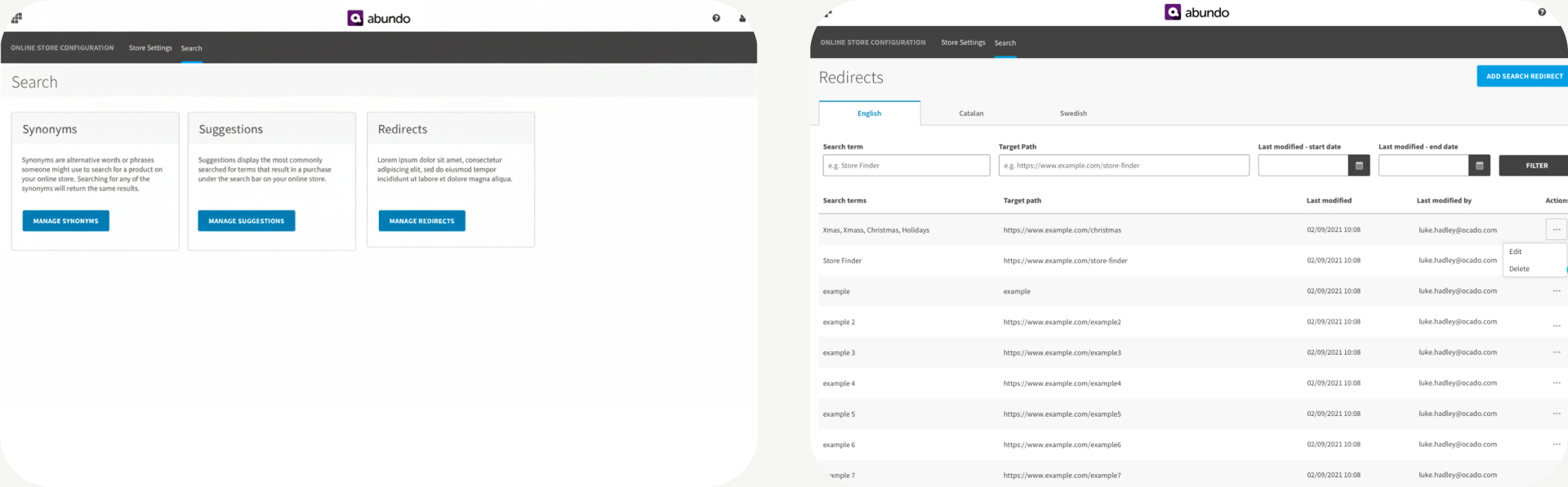Click the Manage Suggestions button
Image resolution: width=1568 pixels, height=487 pixels.
(246, 221)
